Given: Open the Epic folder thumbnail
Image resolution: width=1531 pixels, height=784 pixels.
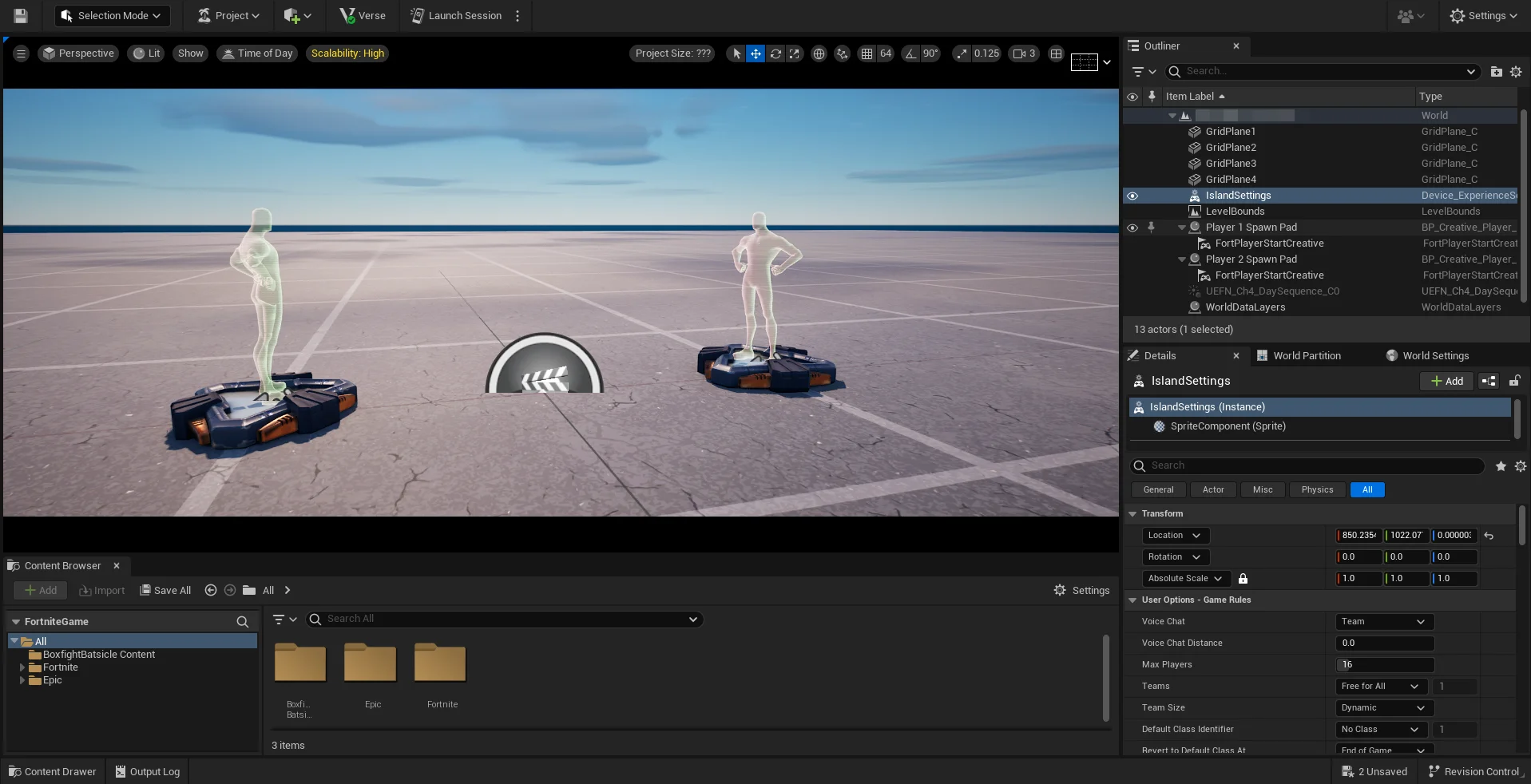Looking at the screenshot, I should point(371,663).
